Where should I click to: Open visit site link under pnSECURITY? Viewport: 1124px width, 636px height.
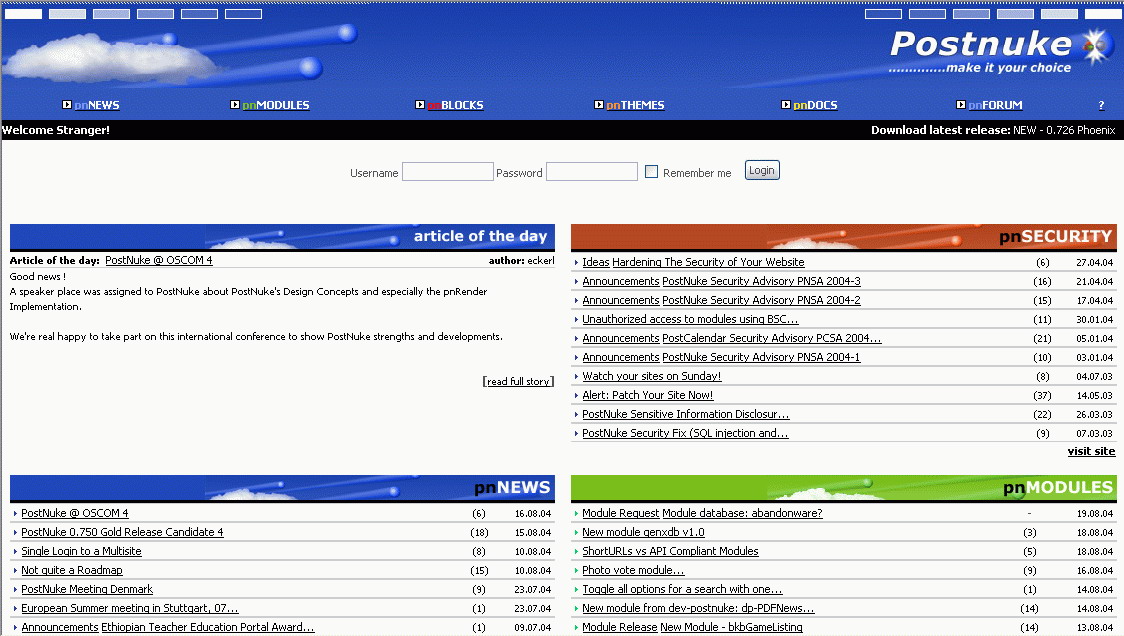1091,451
